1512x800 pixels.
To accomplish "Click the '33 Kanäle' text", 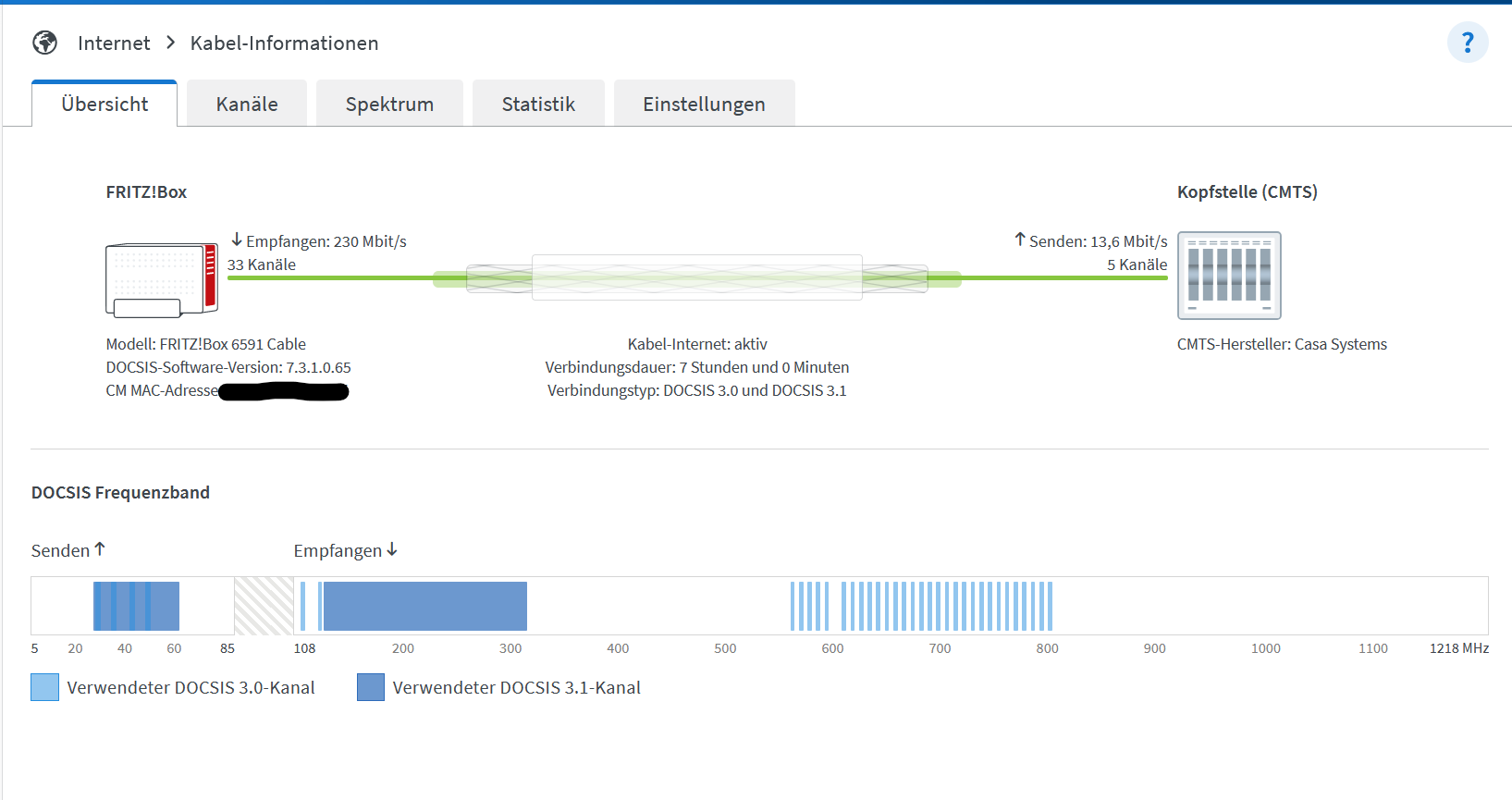I will click(x=262, y=265).
